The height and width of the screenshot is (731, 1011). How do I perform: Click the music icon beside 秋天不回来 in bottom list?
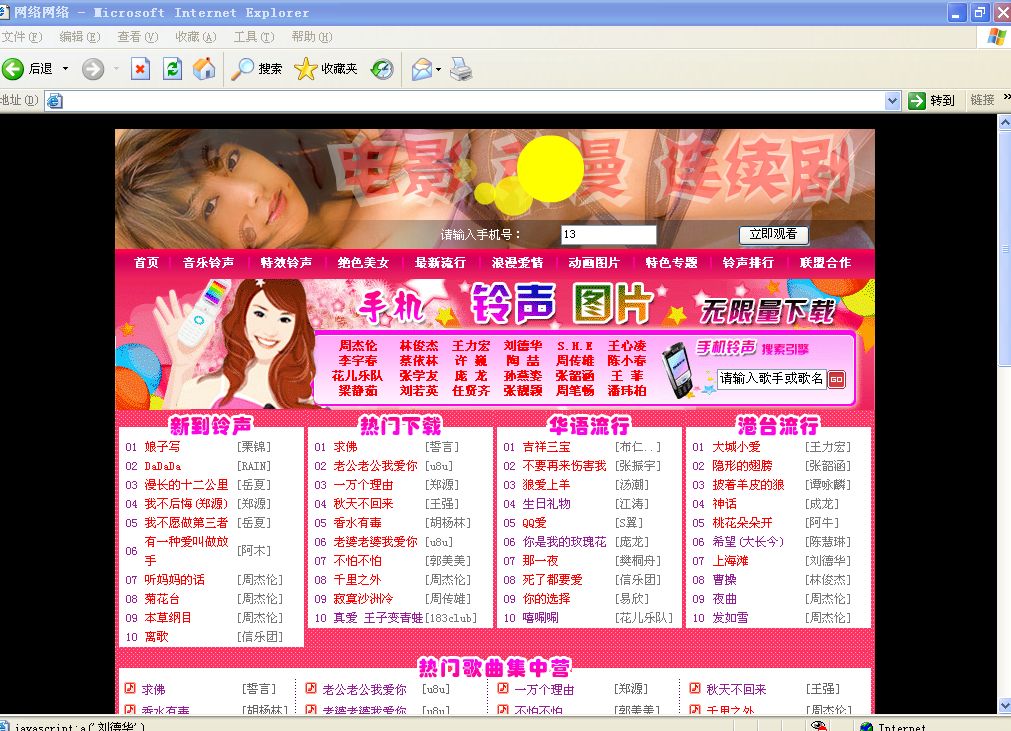[x=695, y=688]
